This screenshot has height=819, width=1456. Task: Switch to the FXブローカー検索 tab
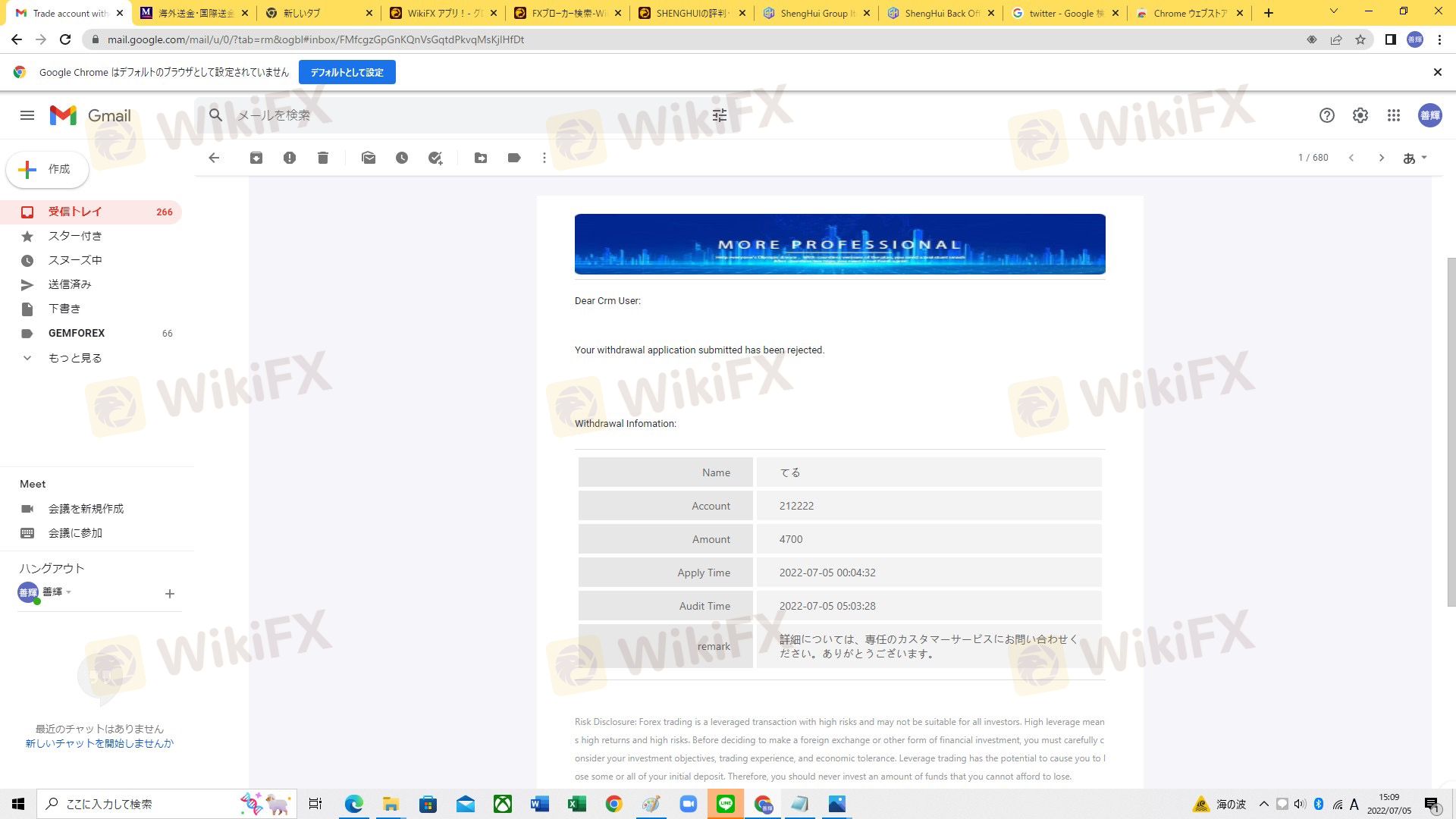(567, 13)
